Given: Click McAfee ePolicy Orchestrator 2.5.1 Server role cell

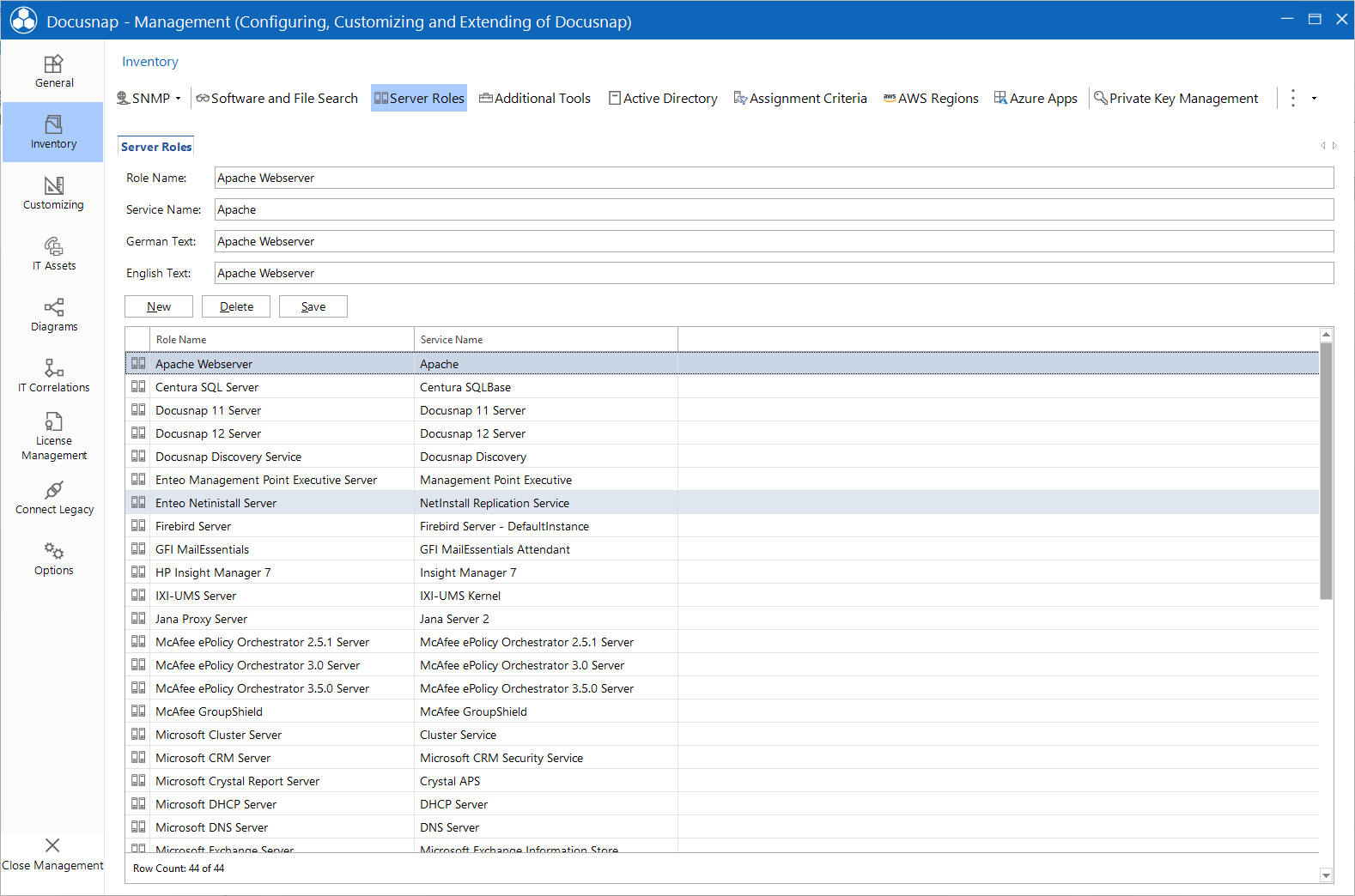Looking at the screenshot, I should click(x=282, y=642).
